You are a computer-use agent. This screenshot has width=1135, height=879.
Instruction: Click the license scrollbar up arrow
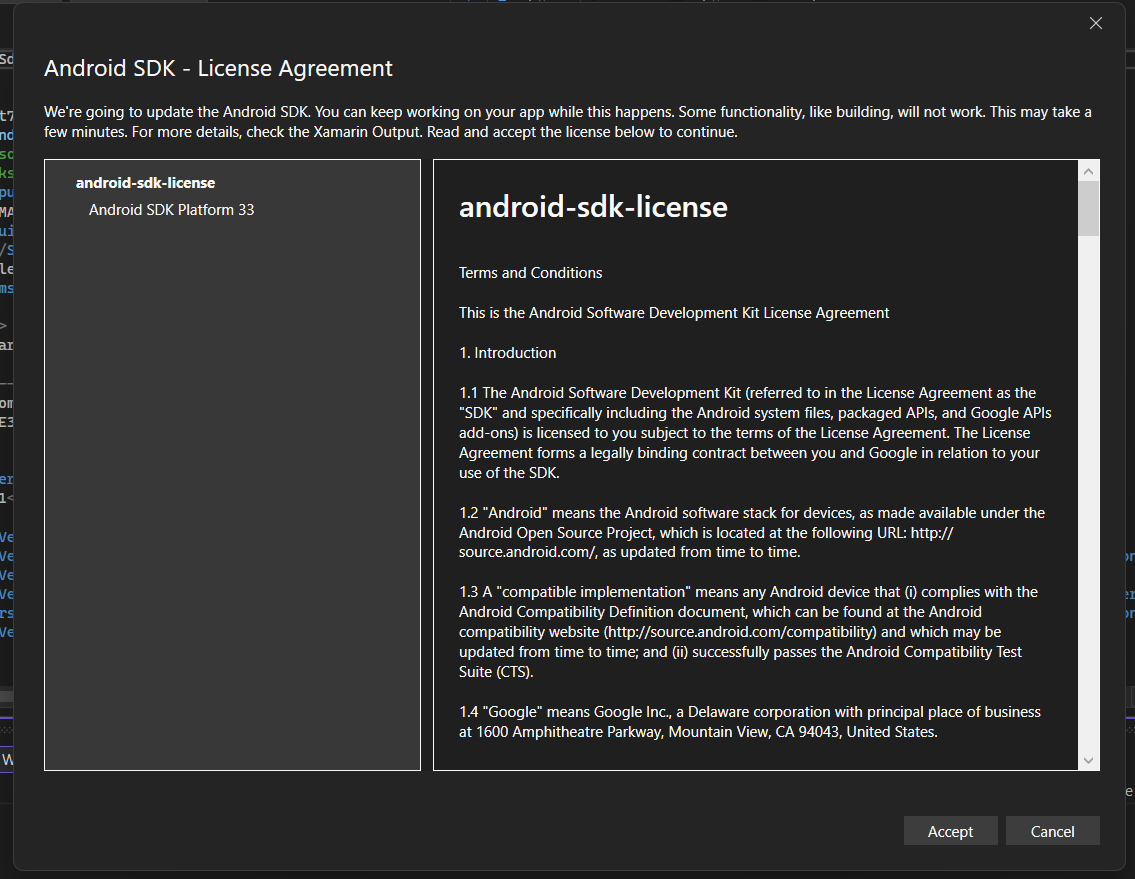(x=1089, y=171)
